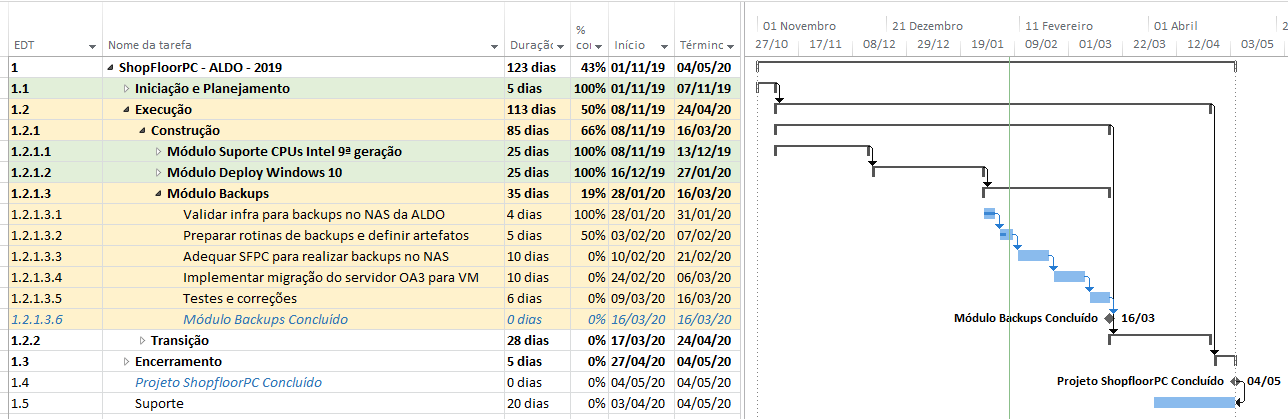The image size is (1288, 419).
Task: Select the Módulo Backups Concluído milestone name
Action: pos(266,319)
